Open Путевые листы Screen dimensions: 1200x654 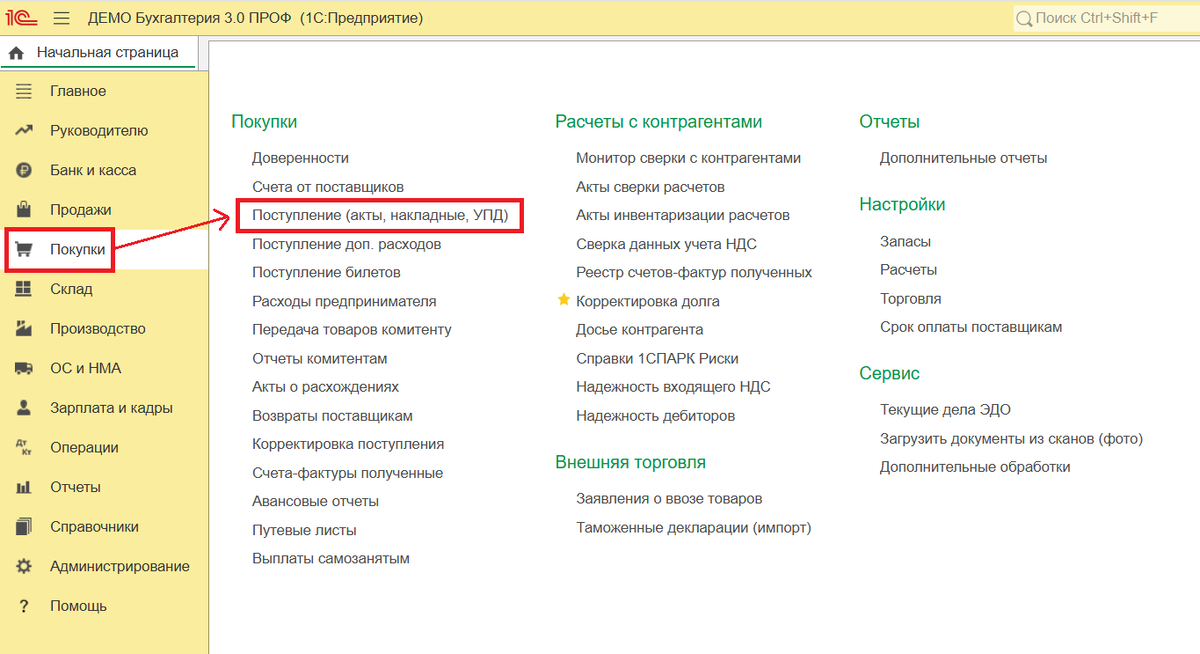pos(304,530)
